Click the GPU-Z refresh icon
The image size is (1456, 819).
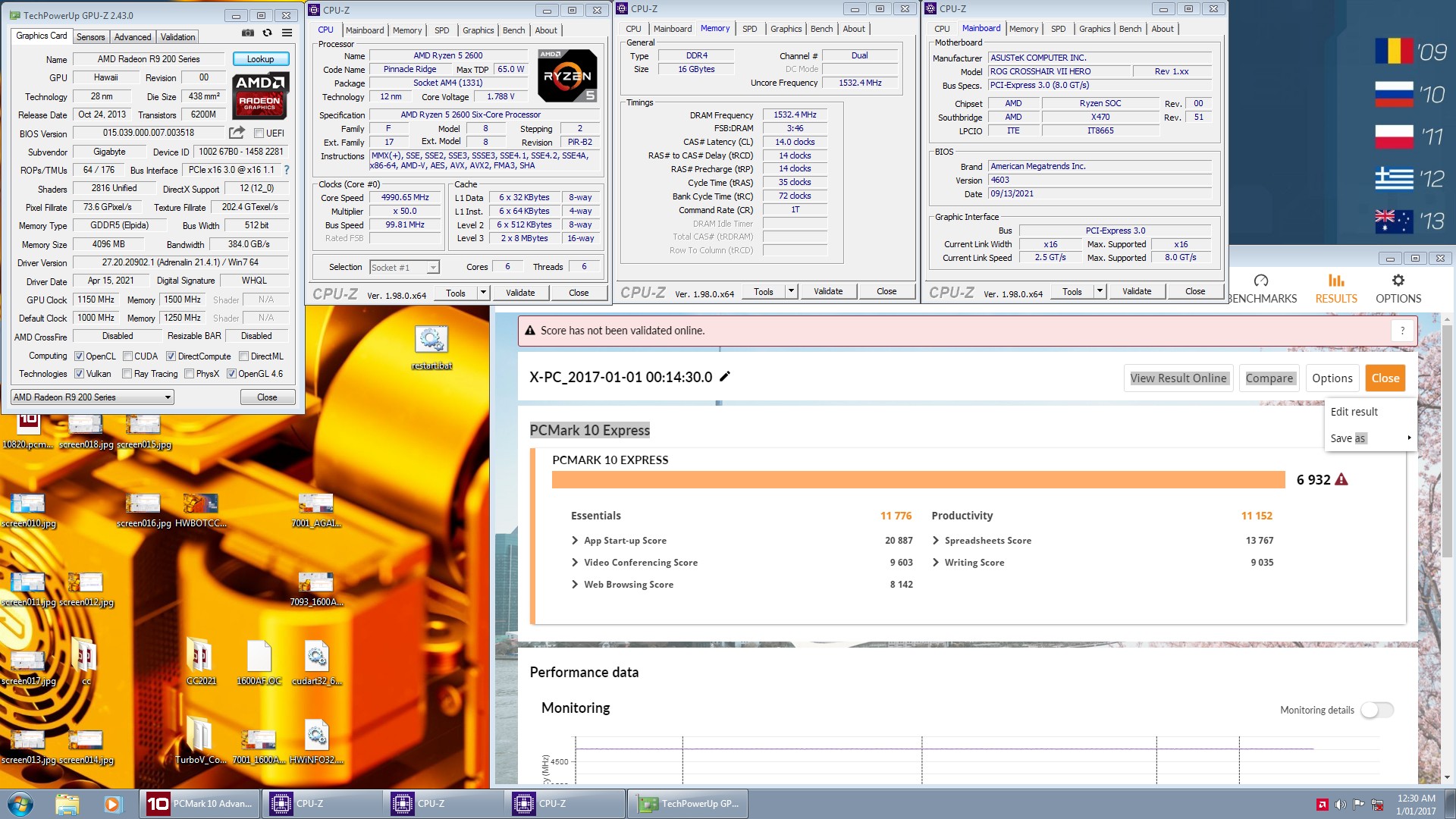point(267,33)
